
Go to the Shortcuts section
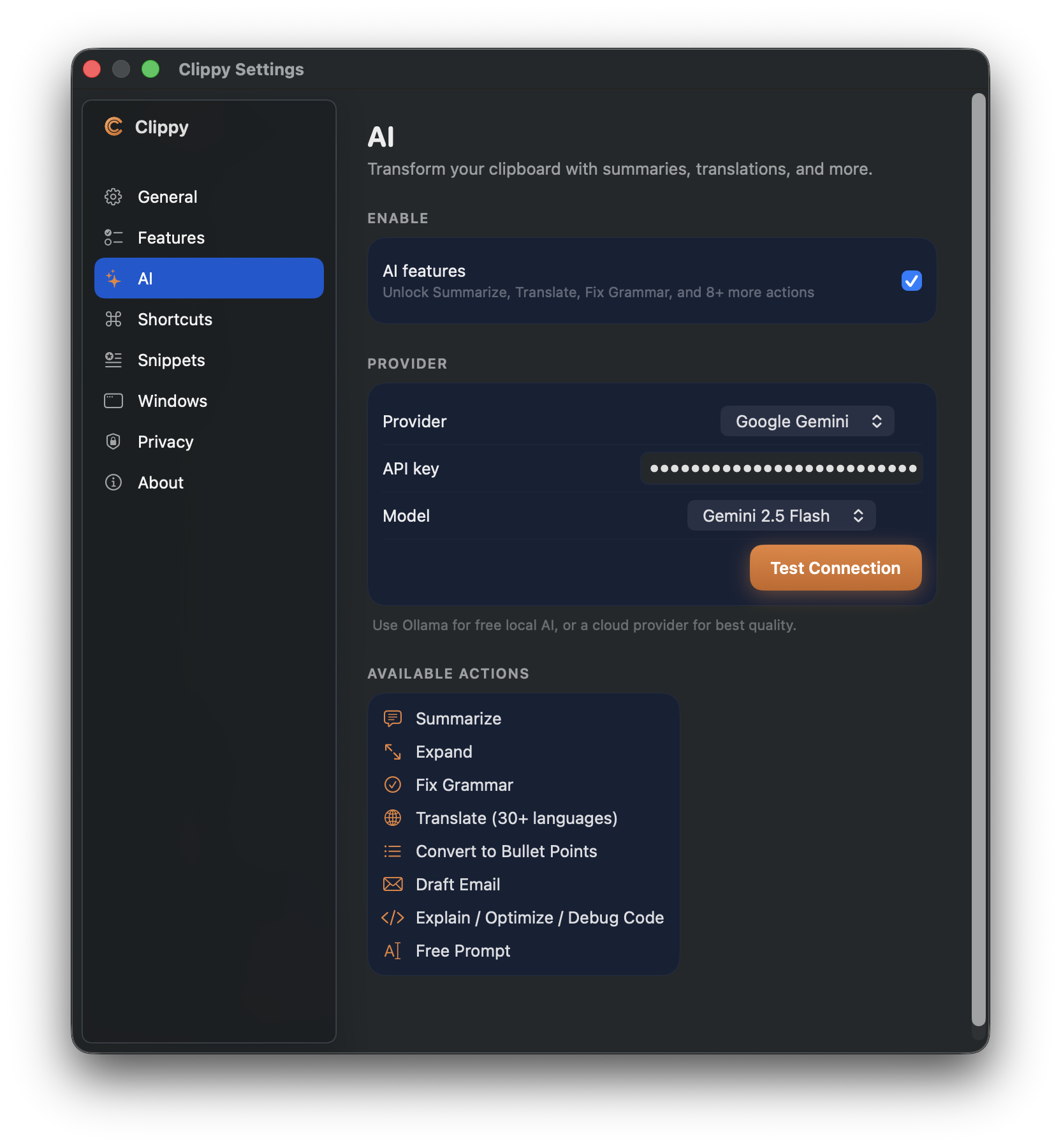pos(209,319)
